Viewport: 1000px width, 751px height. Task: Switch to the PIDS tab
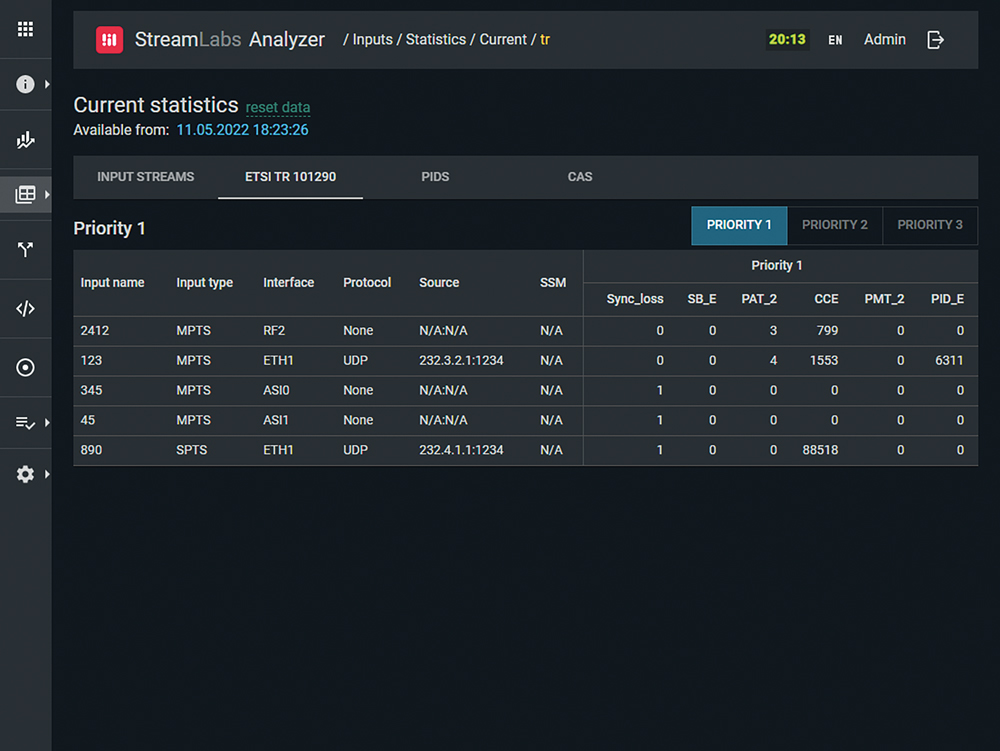[x=435, y=177]
